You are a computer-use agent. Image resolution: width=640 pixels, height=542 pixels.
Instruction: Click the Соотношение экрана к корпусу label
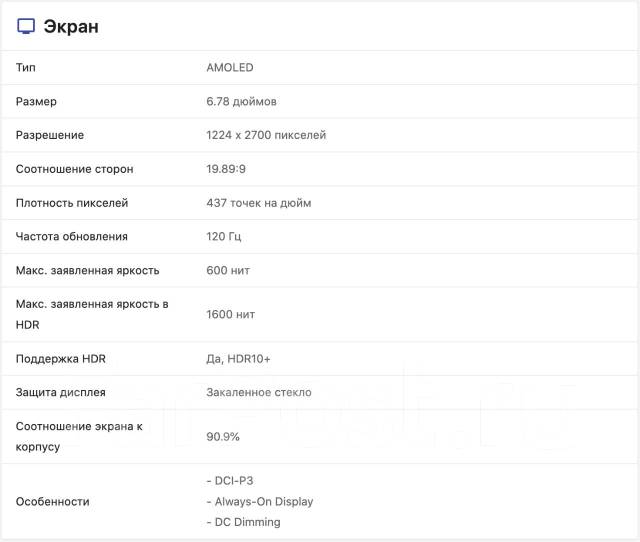pos(79,436)
